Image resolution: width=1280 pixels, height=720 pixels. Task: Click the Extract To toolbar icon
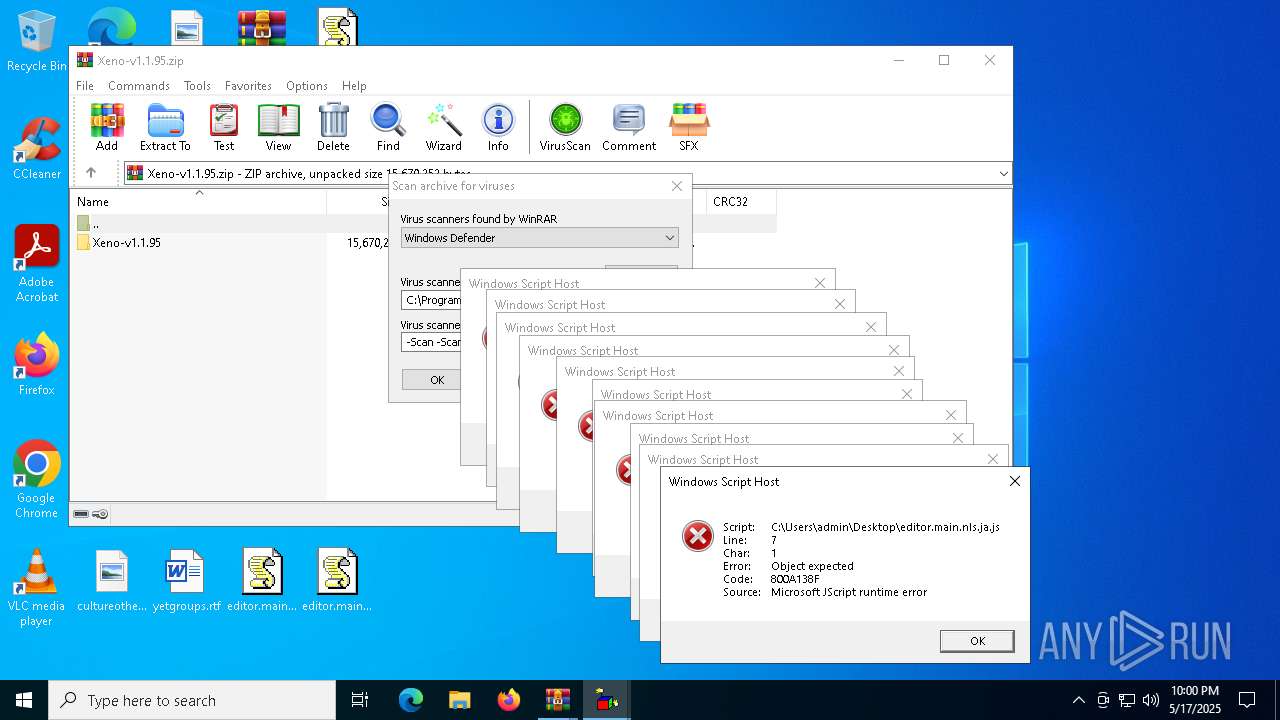(165, 127)
